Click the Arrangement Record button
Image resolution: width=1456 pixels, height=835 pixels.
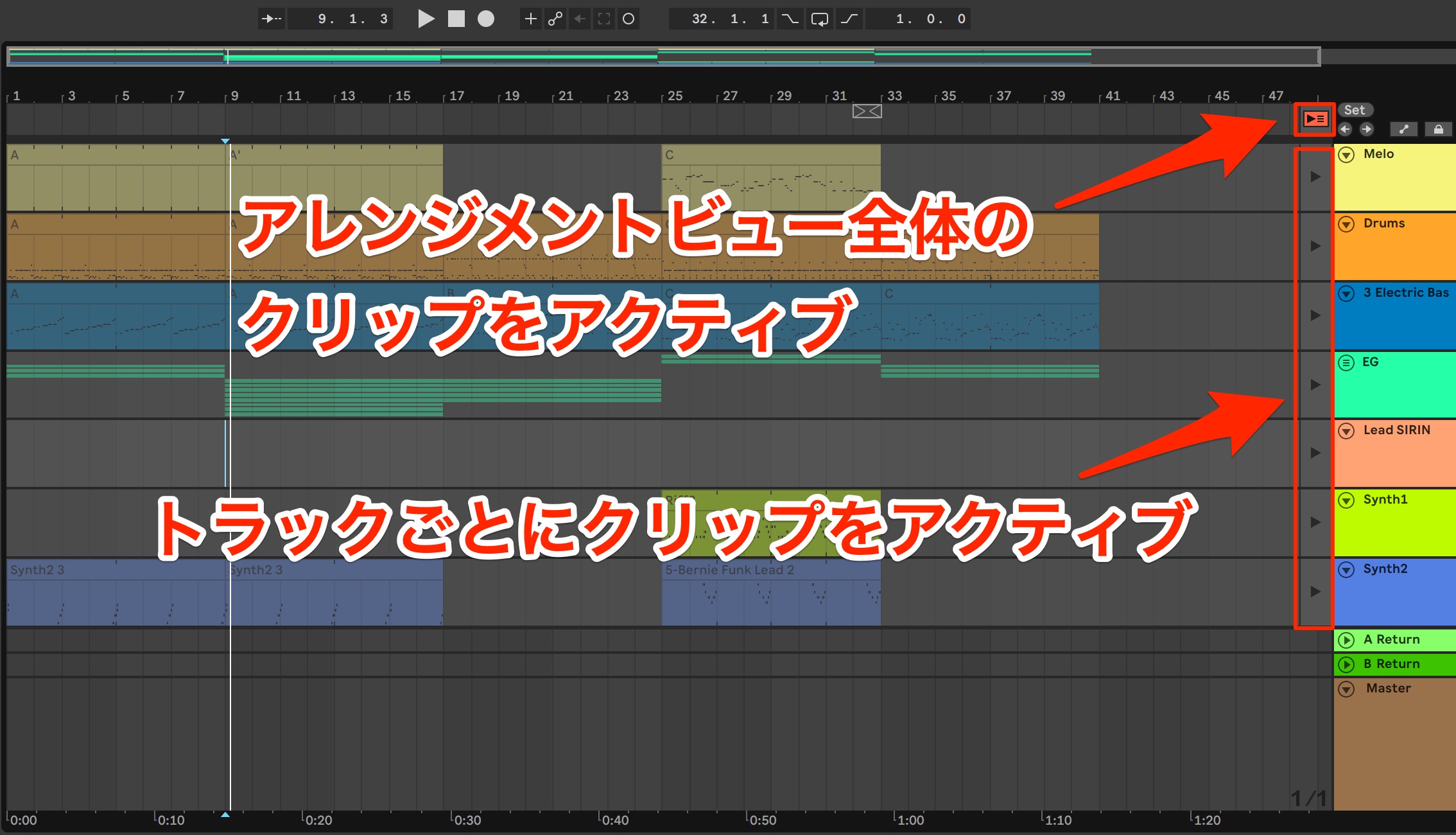[x=486, y=19]
